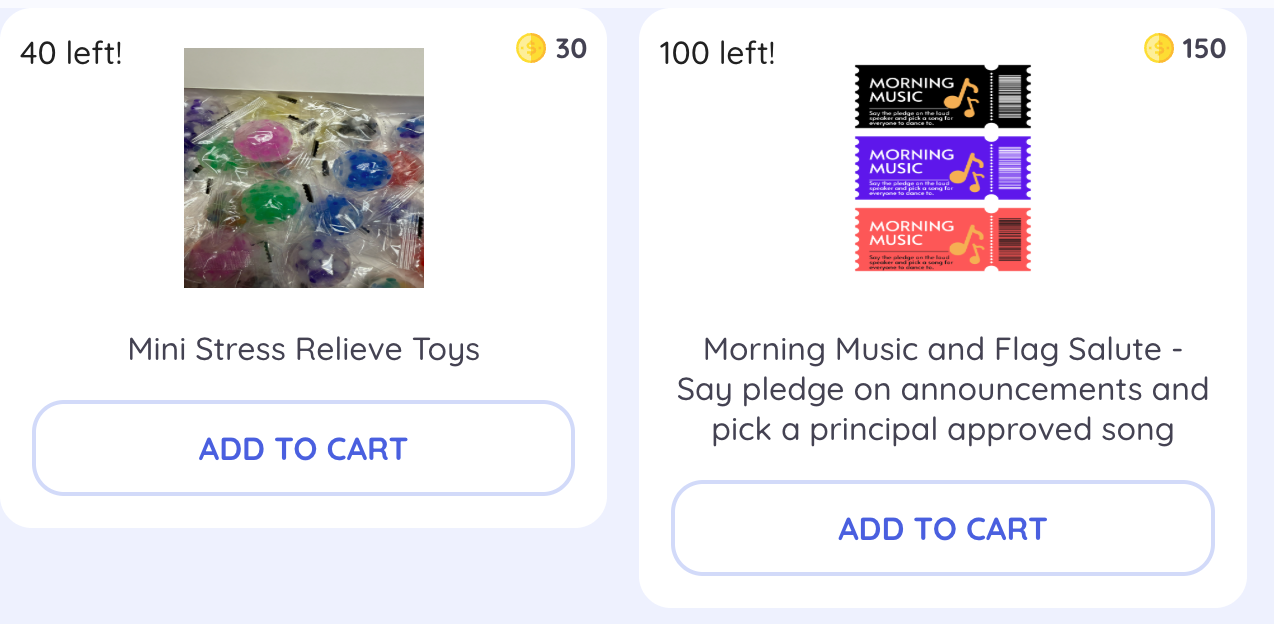
Task: Click the barcode on the black ticket
Action: point(1010,96)
